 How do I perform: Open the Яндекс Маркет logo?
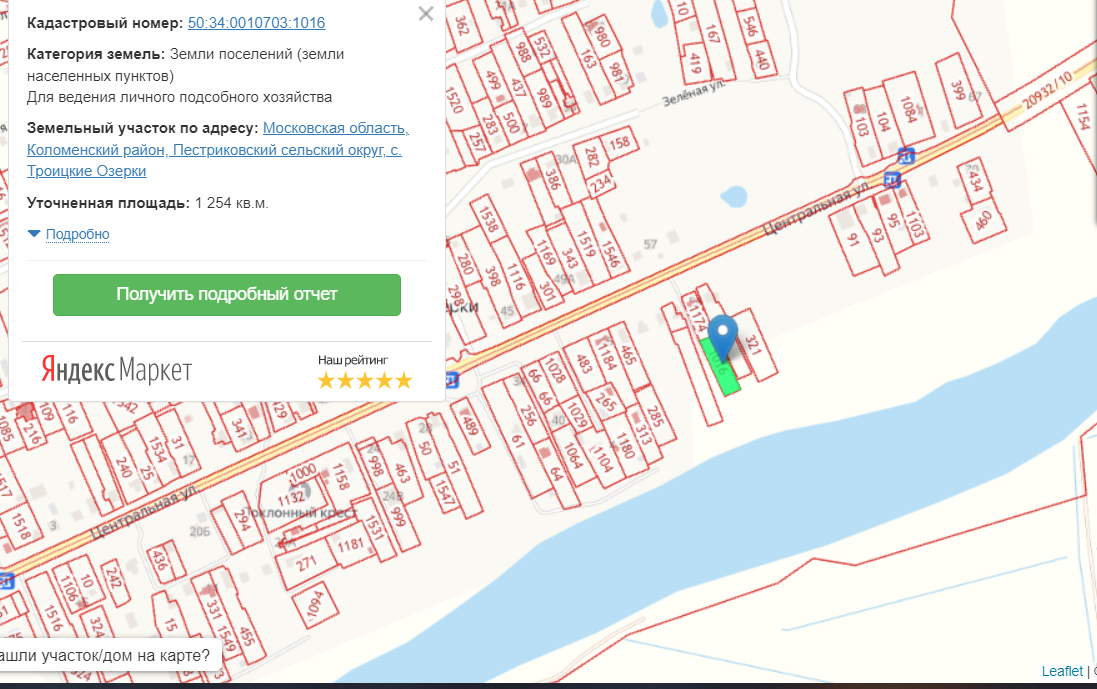coord(116,369)
